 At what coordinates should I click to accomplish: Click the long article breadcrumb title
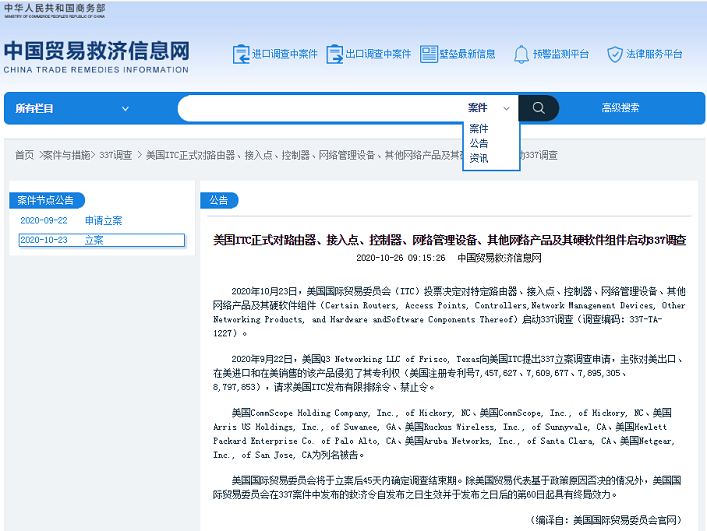pos(352,155)
